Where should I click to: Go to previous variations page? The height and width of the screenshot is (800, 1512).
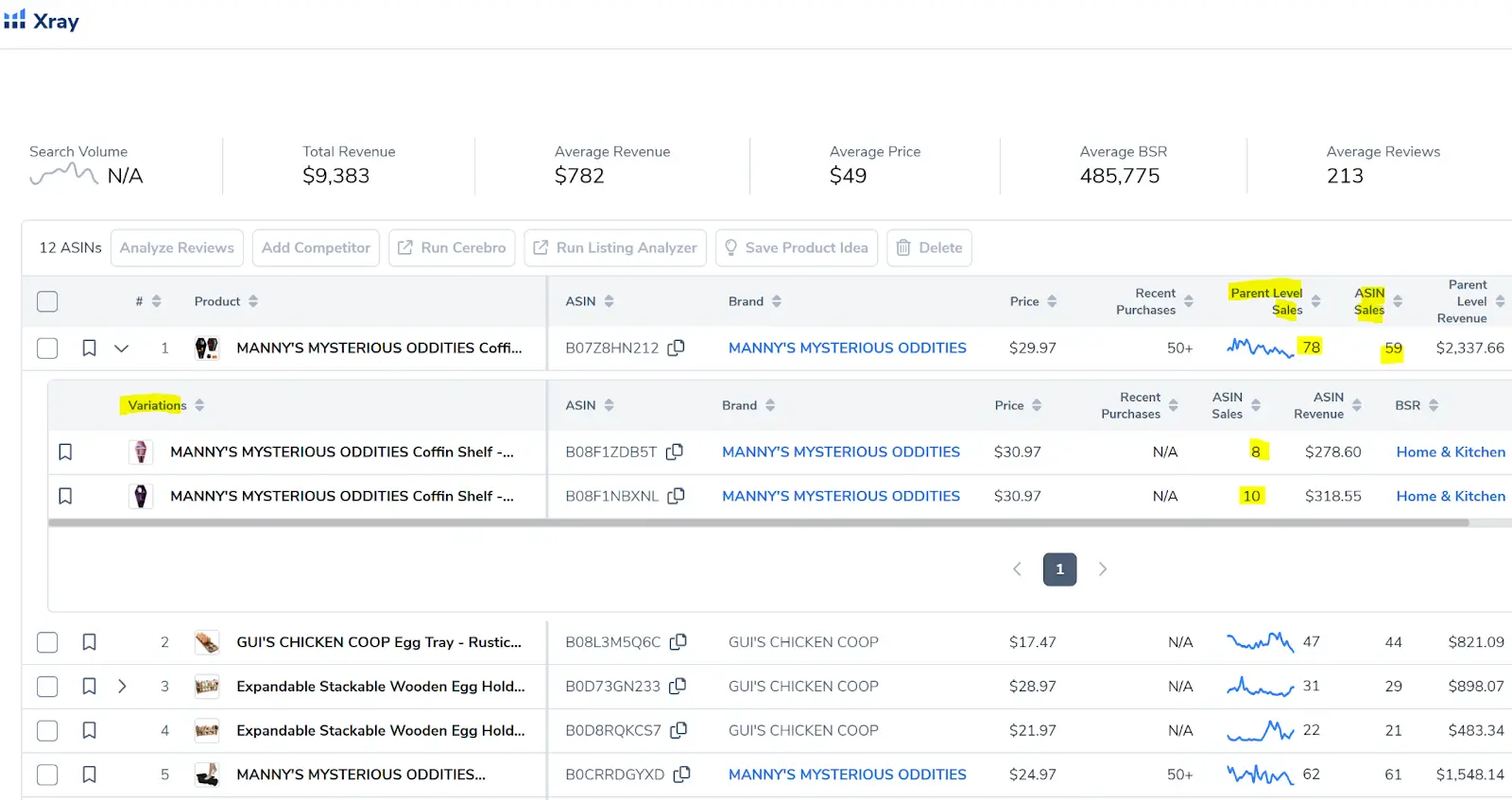tap(1017, 569)
